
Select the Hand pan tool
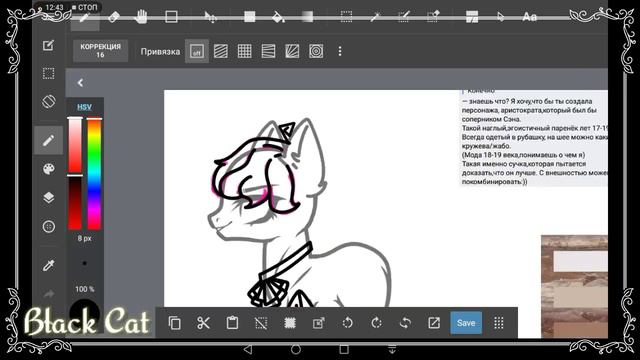[x=141, y=17]
